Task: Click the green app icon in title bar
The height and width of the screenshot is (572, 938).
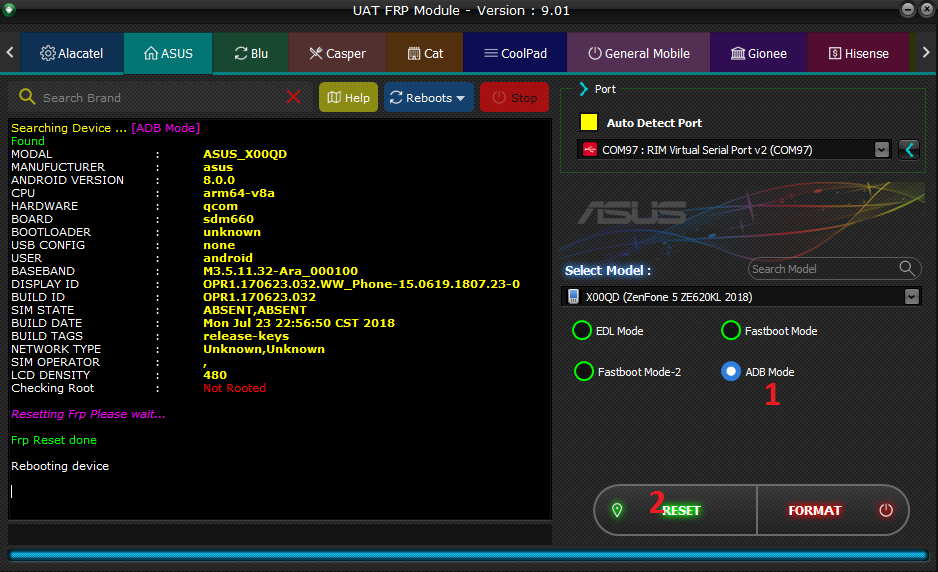Action: pos(9,10)
